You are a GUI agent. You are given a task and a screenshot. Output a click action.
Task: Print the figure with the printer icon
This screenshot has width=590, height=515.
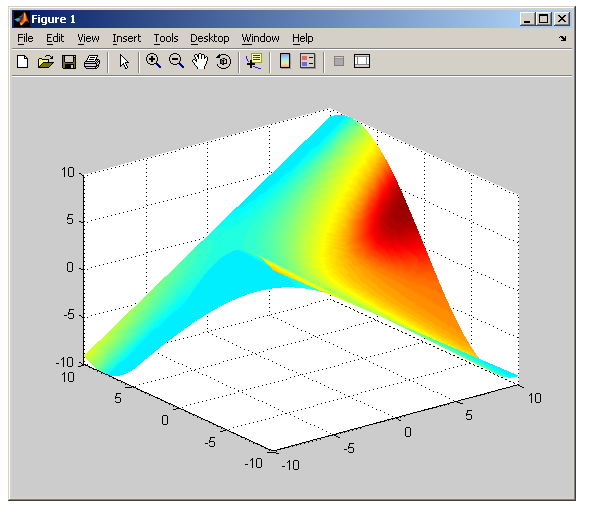92,62
